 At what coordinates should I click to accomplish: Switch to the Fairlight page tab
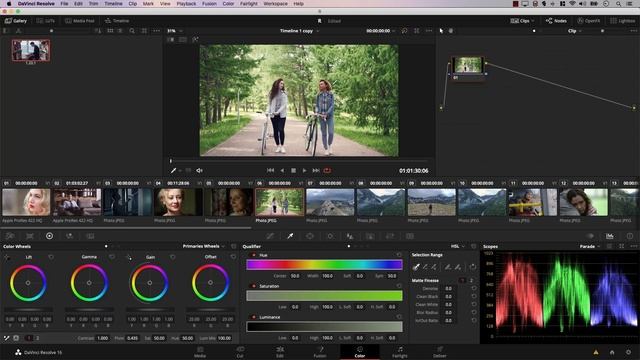coord(400,352)
